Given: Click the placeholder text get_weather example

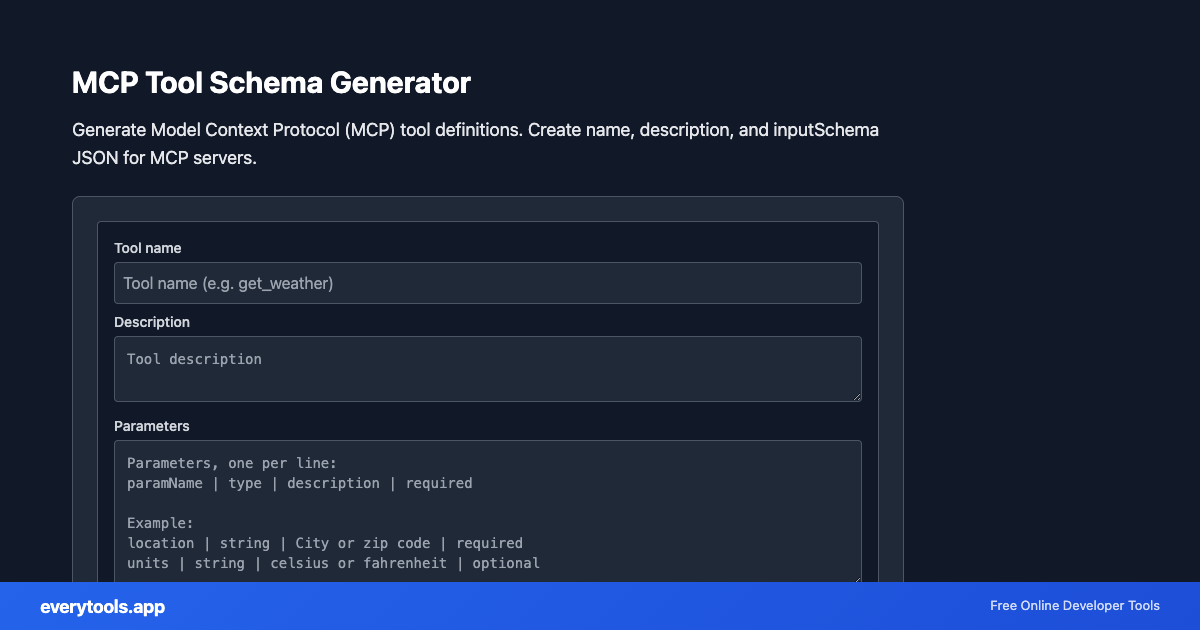Looking at the screenshot, I should pyautogui.click(x=229, y=283).
